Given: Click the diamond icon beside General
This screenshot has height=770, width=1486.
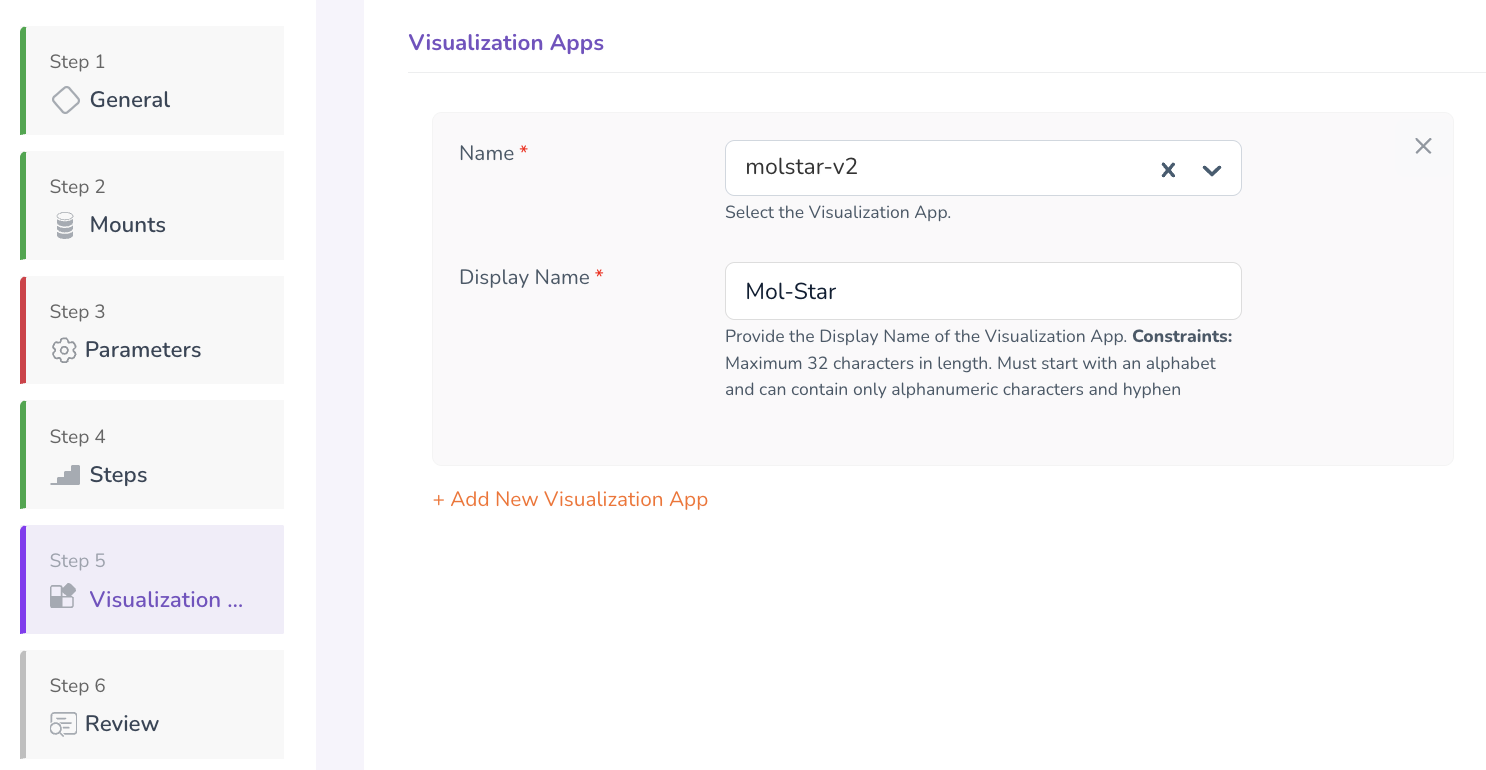Looking at the screenshot, I should click(65, 100).
